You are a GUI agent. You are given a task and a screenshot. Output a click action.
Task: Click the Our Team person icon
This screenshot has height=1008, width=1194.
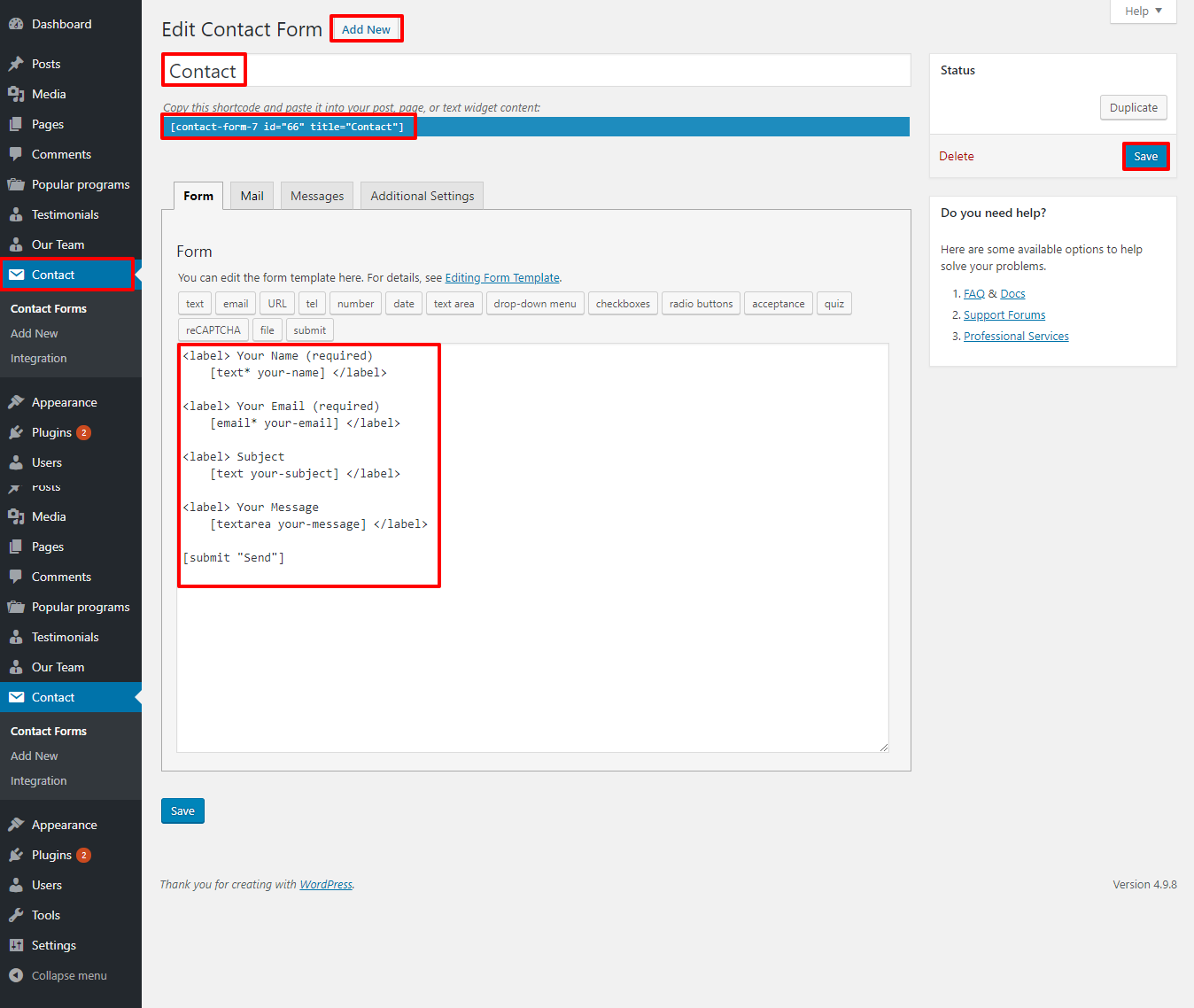(16, 244)
